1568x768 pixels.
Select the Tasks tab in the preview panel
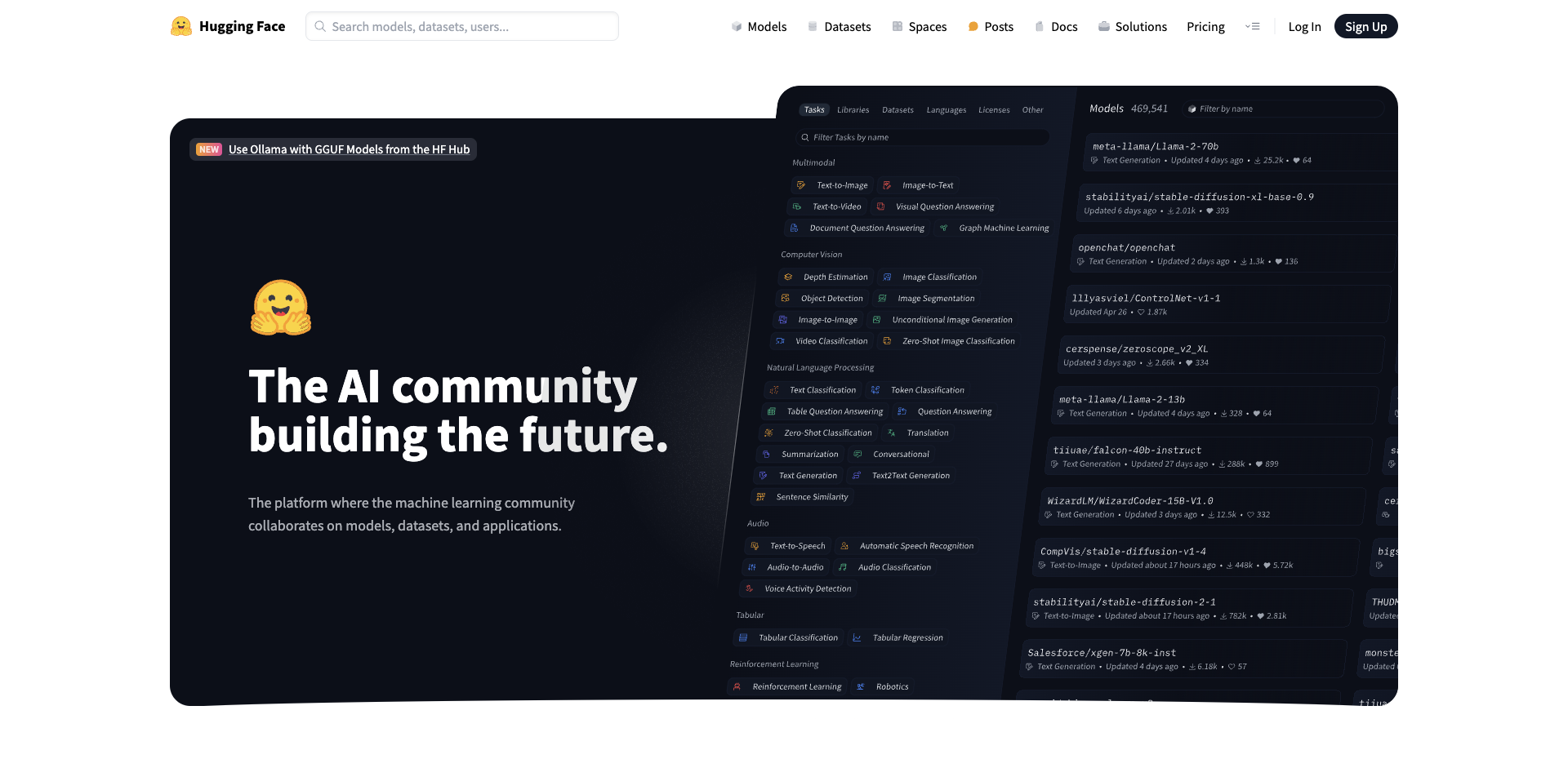pyautogui.click(x=814, y=109)
